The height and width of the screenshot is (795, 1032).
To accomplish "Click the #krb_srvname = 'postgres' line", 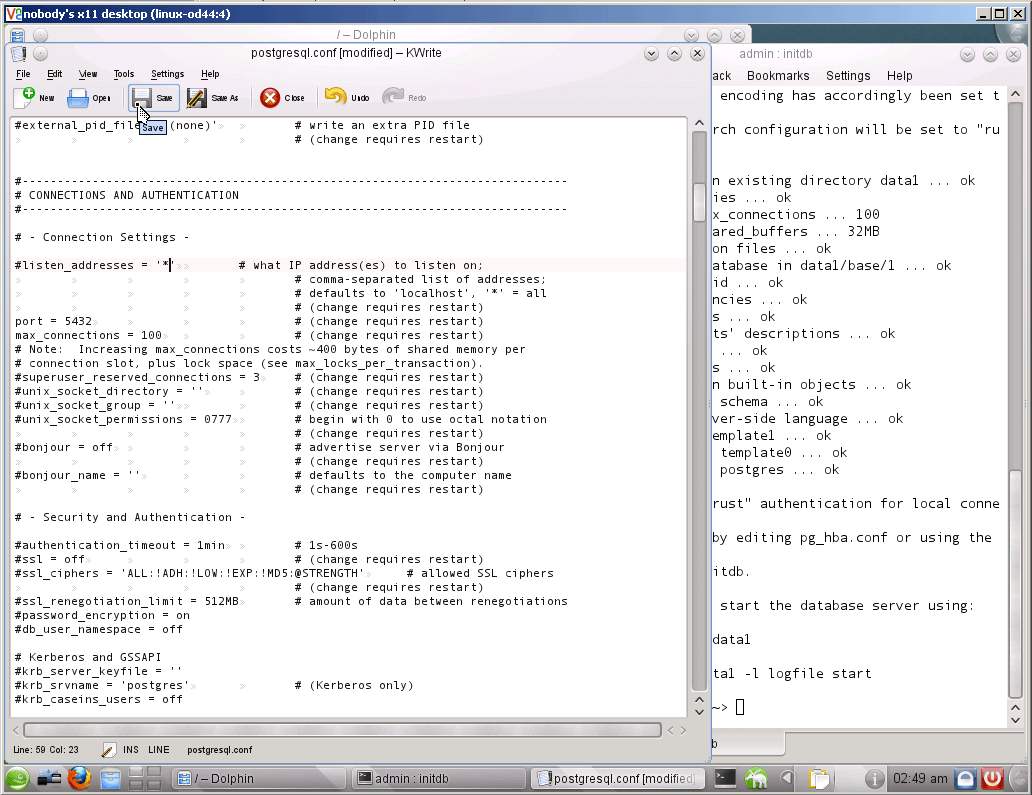I will (x=102, y=685).
